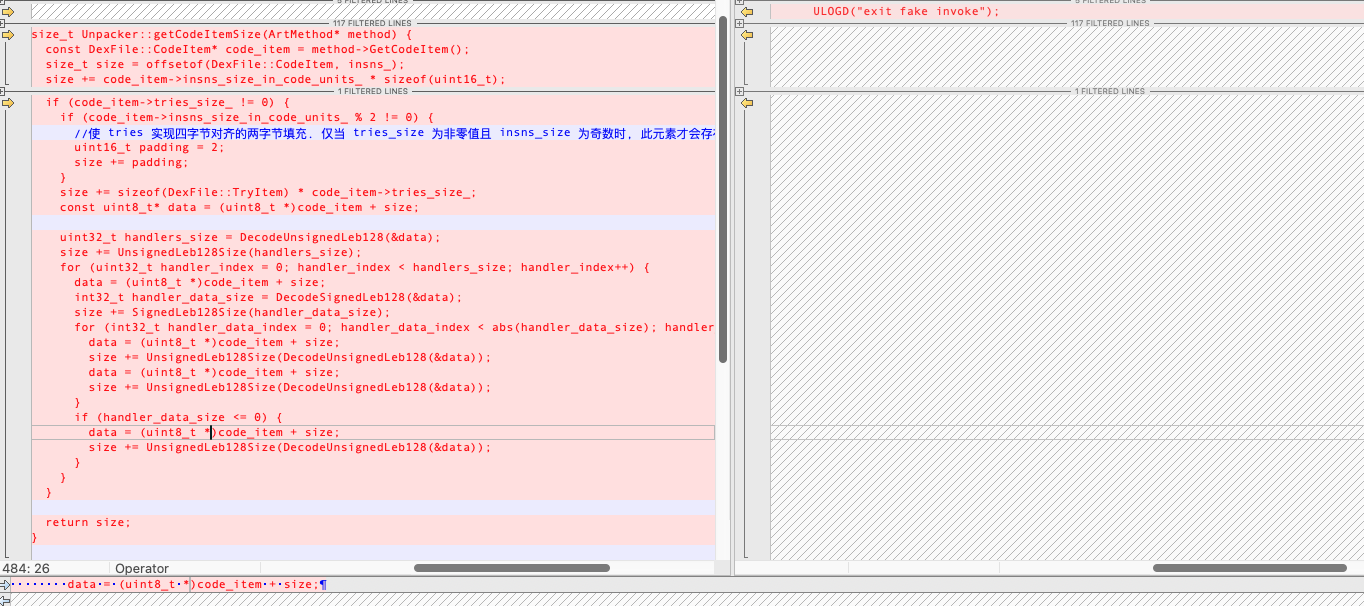Click left pane '117 FILTERED LINES' separator label

click(x=373, y=23)
